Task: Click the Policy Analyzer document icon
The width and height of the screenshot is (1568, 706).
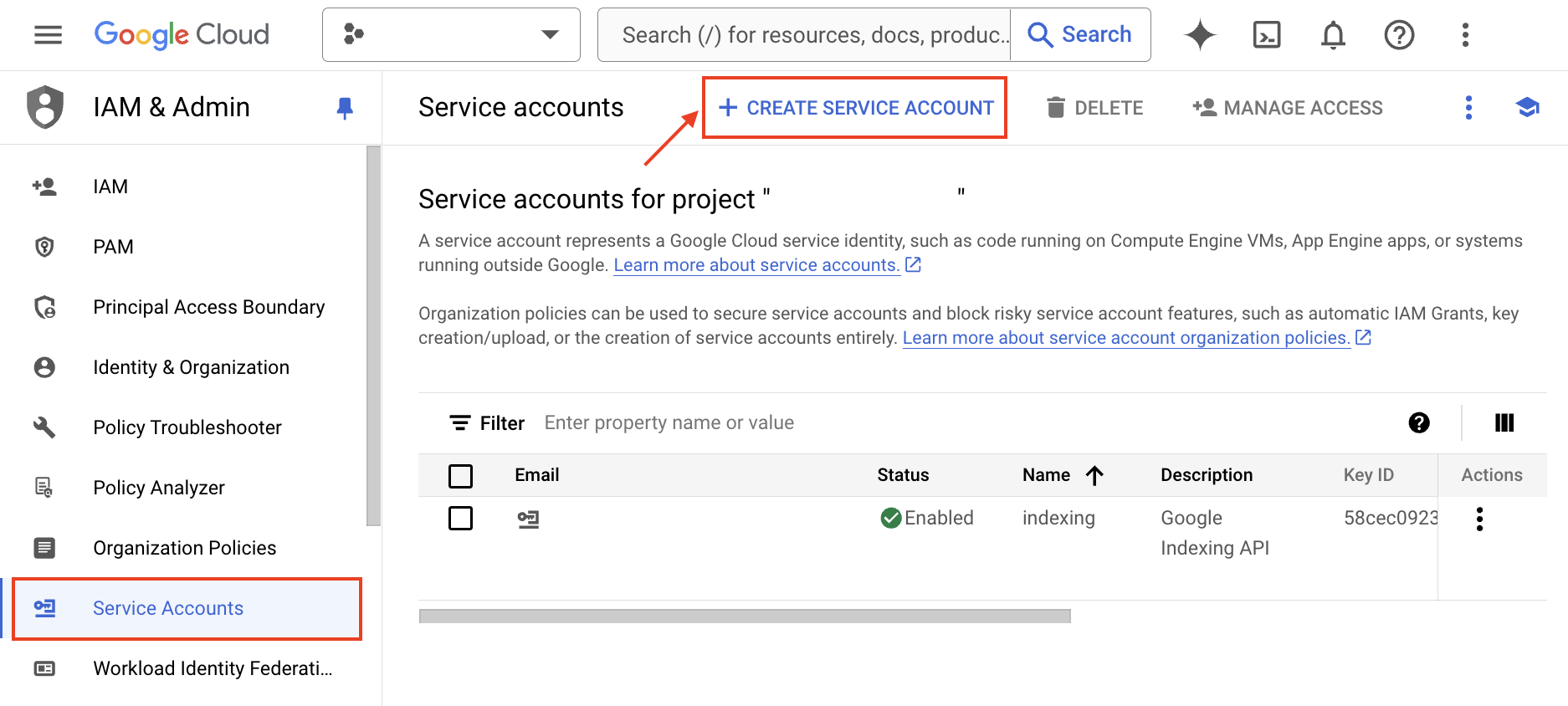Action: tap(44, 487)
